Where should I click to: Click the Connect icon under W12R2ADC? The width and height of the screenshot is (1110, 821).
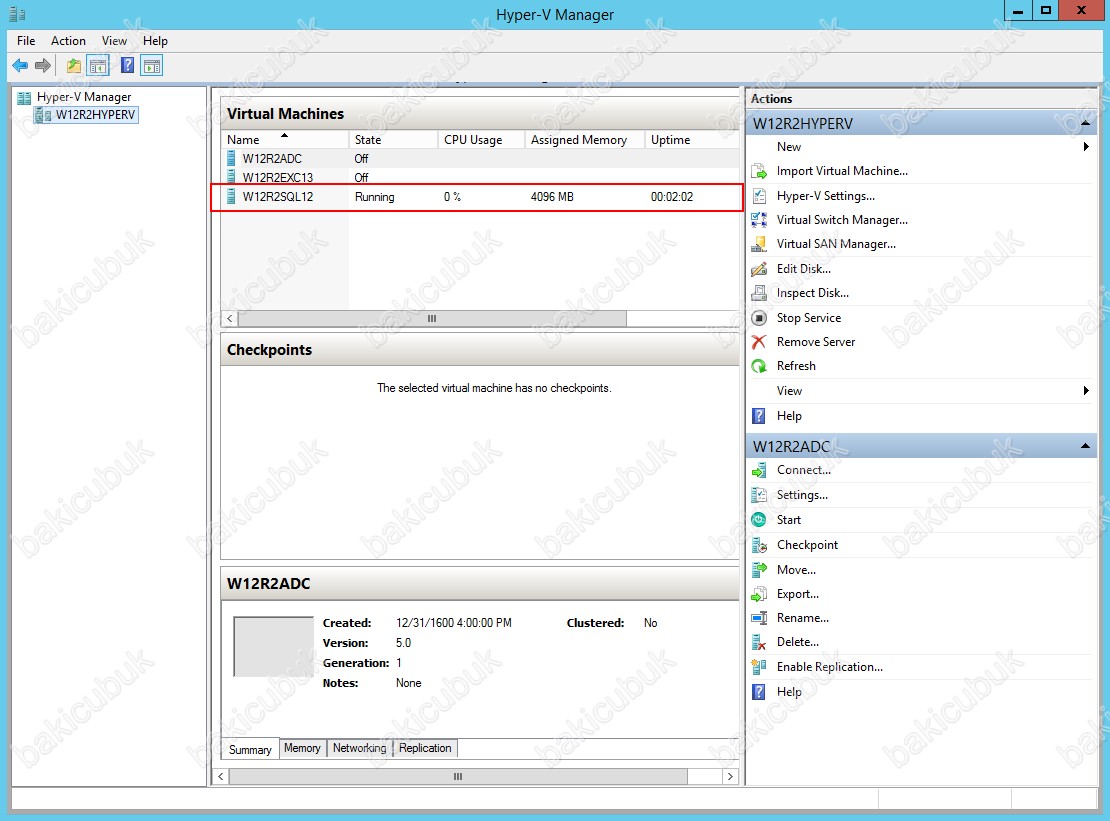click(x=759, y=470)
